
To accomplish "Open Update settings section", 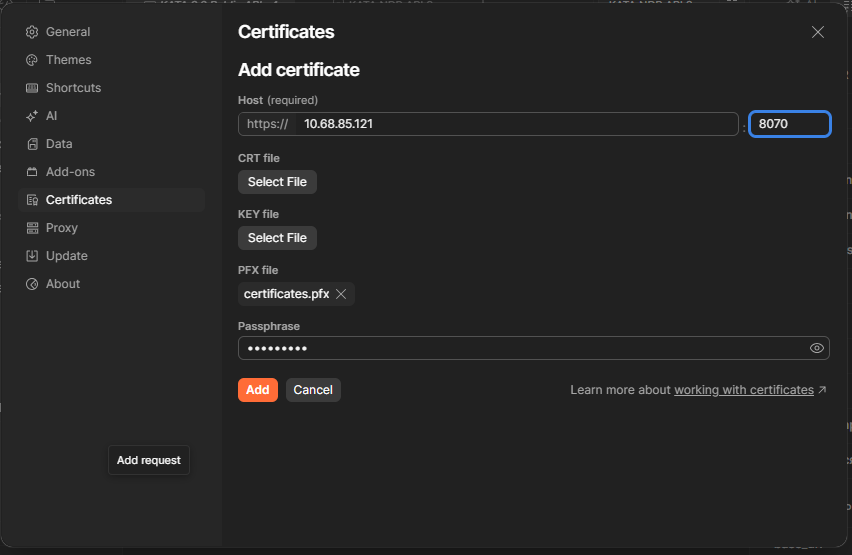I will 67,255.
